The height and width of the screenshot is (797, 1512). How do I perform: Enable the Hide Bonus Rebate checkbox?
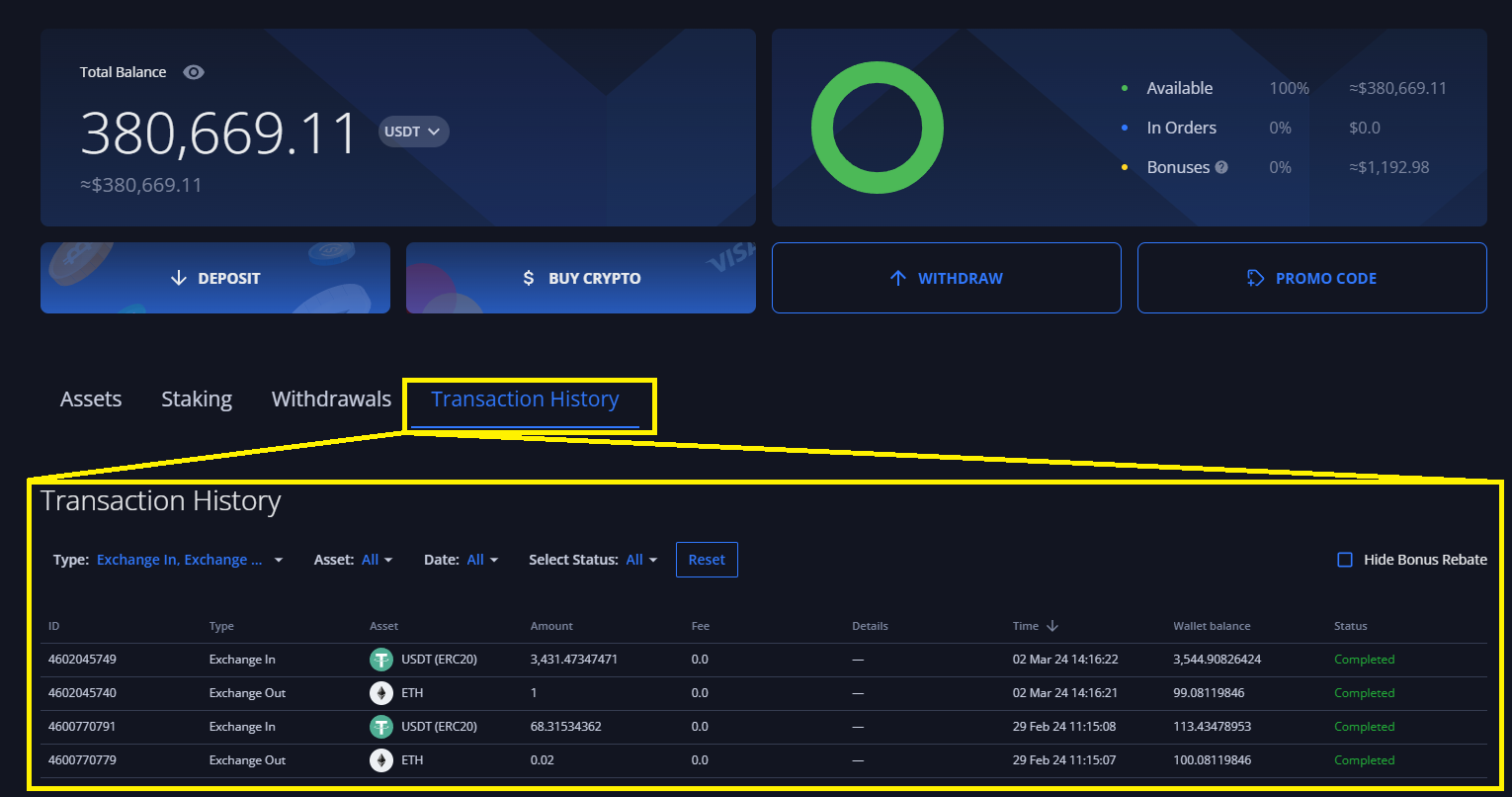(x=1345, y=560)
